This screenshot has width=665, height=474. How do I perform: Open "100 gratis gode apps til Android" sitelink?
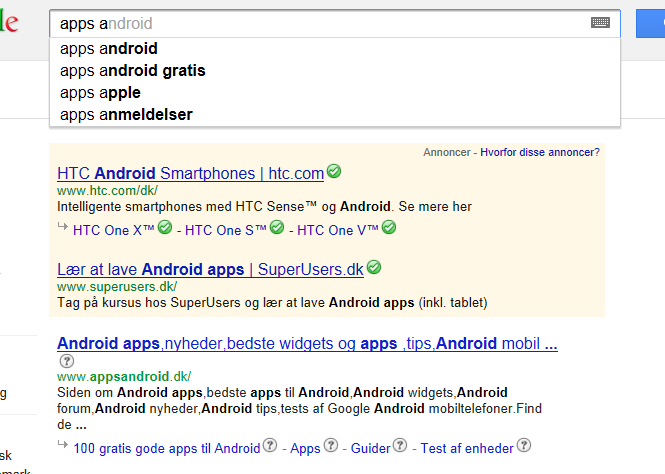coord(167,448)
